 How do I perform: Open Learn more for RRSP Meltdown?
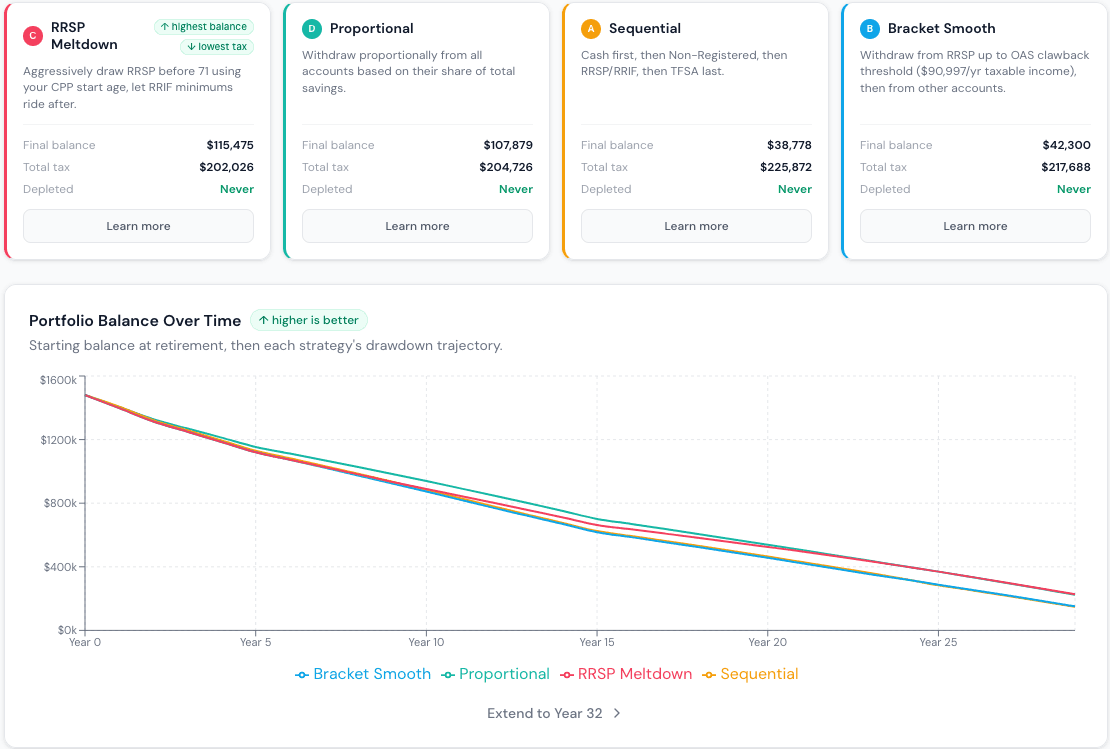tap(138, 226)
